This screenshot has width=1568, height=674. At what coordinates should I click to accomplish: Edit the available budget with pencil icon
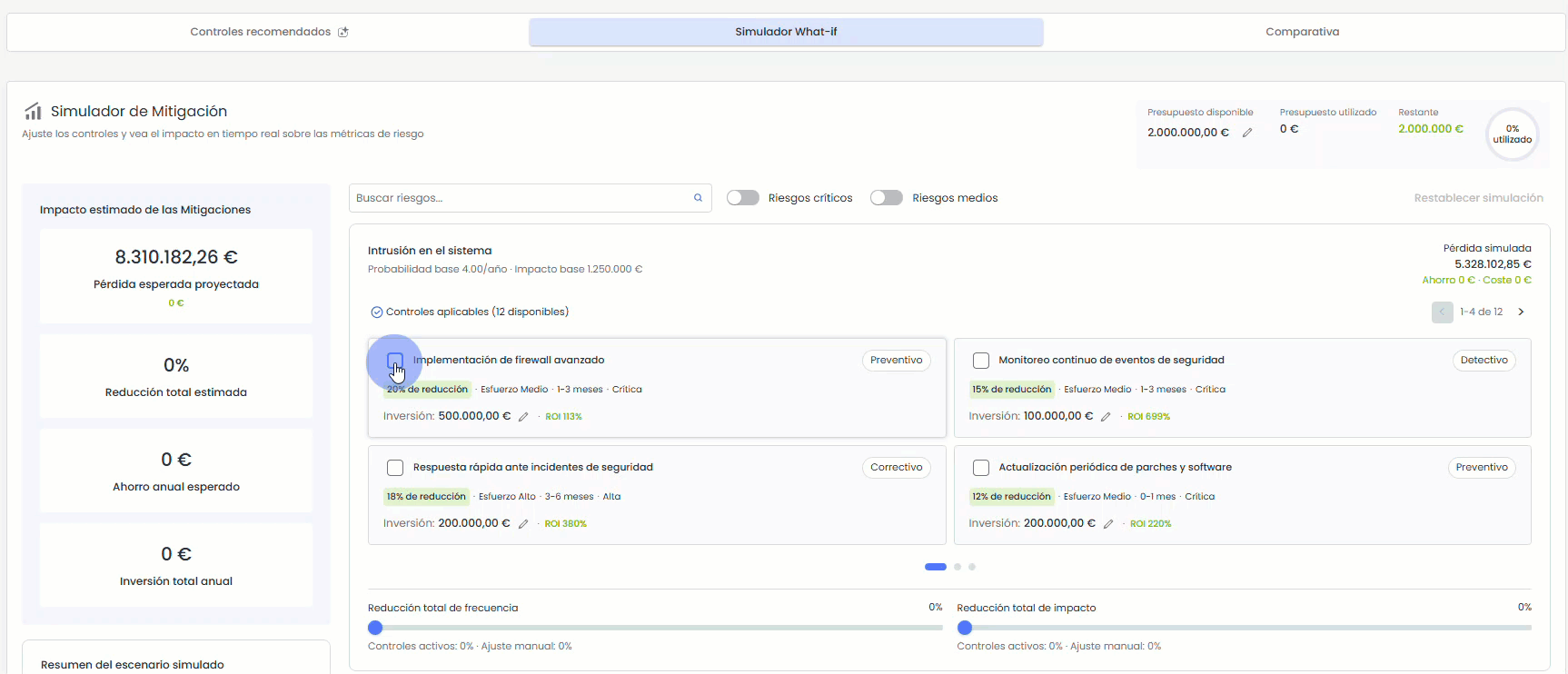click(x=1247, y=133)
